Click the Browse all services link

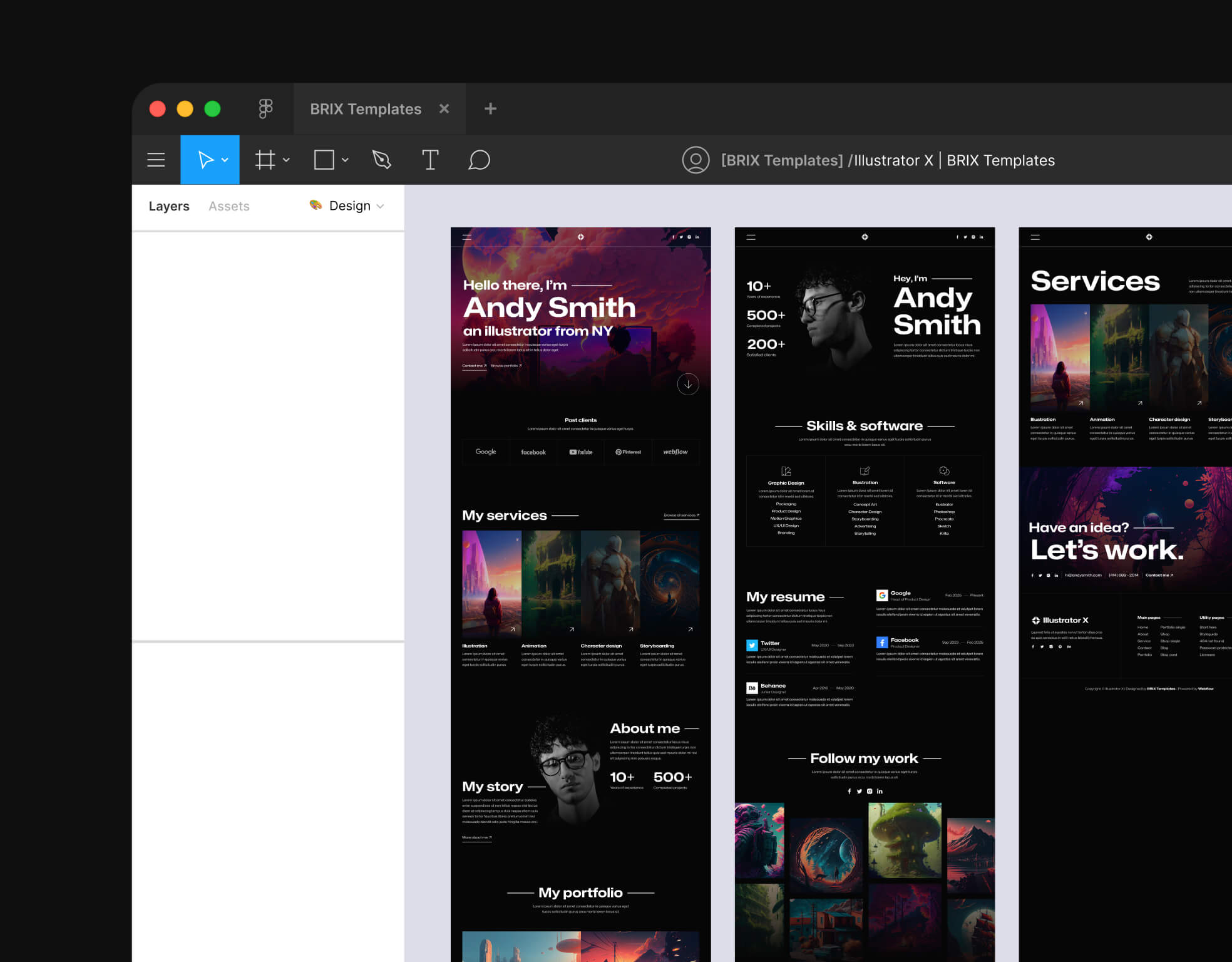[681, 515]
